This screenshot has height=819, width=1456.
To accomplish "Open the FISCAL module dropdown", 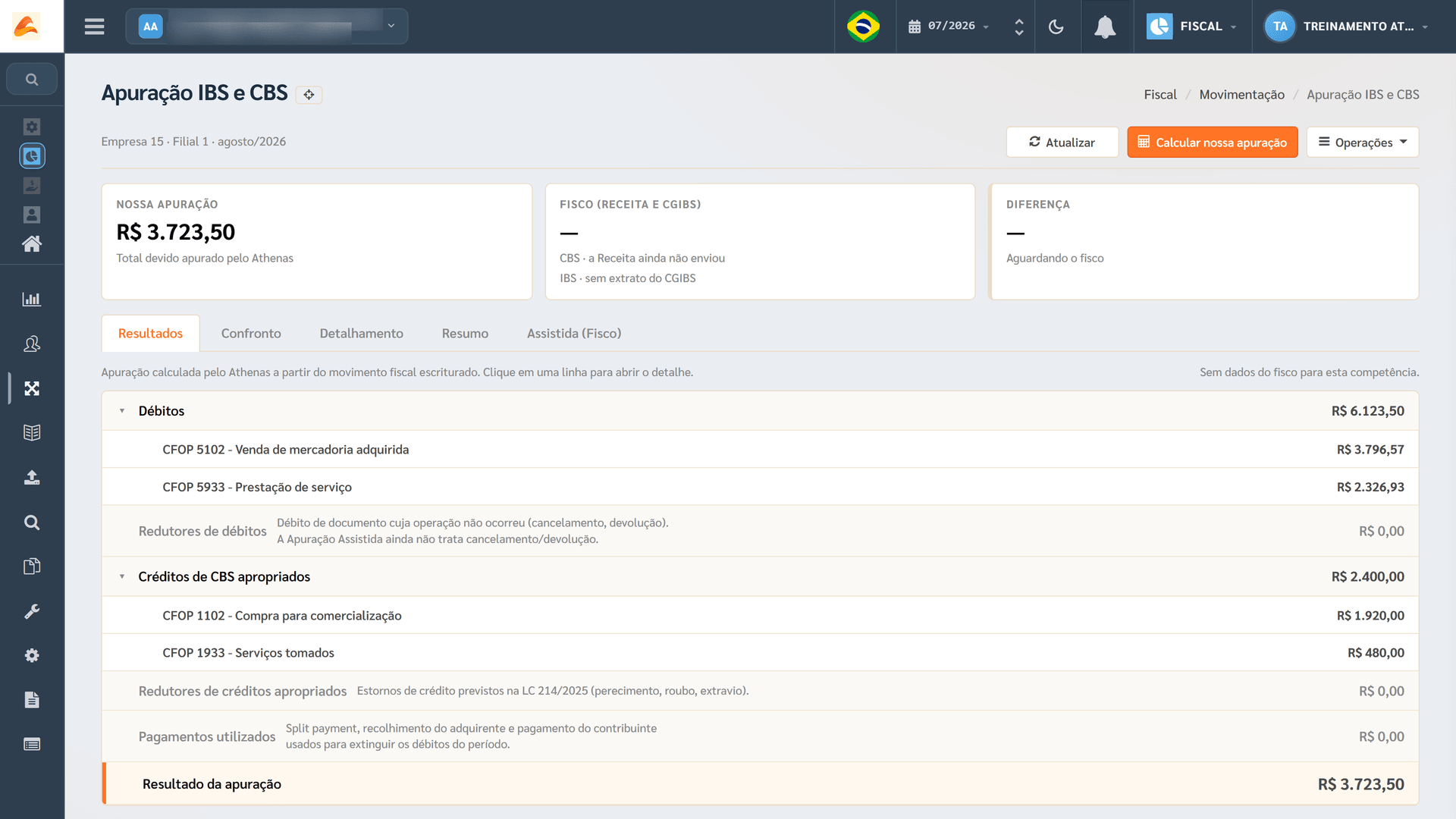I will 1191,27.
